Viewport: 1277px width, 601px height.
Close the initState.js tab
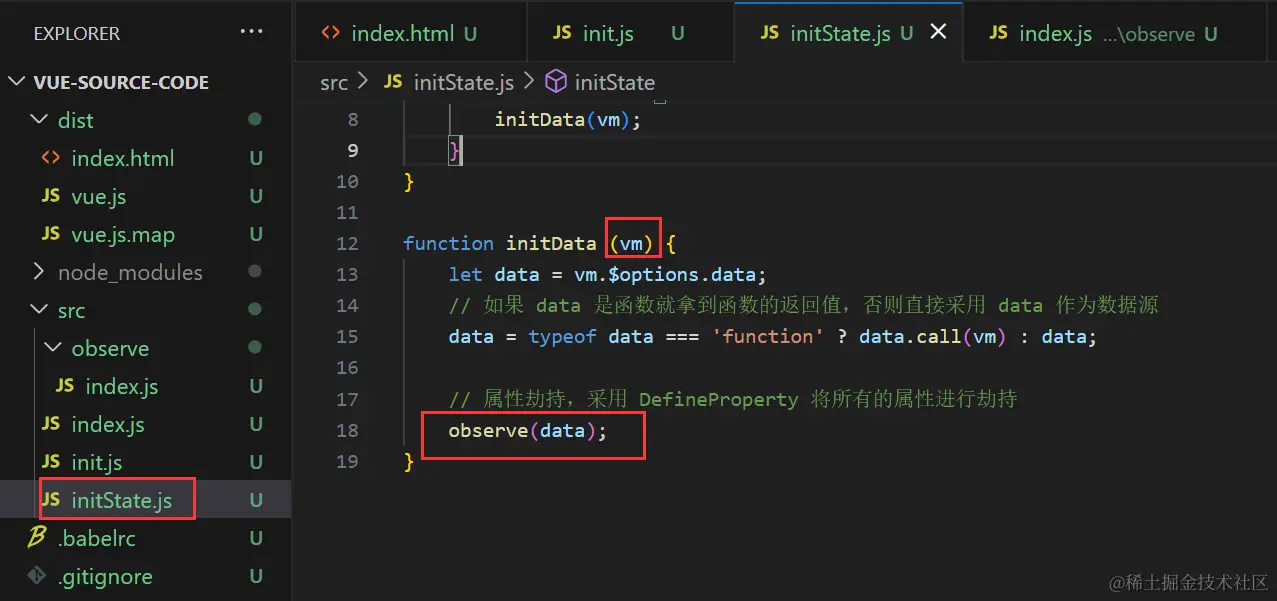[x=938, y=32]
